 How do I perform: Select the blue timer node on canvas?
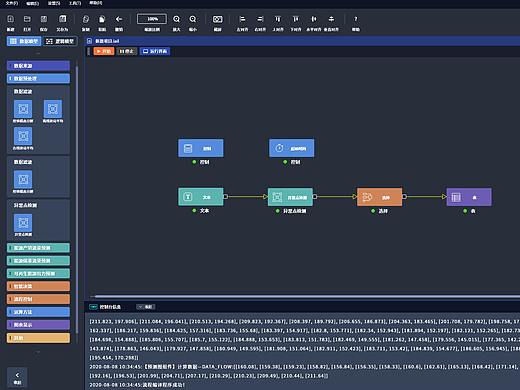coord(291,148)
